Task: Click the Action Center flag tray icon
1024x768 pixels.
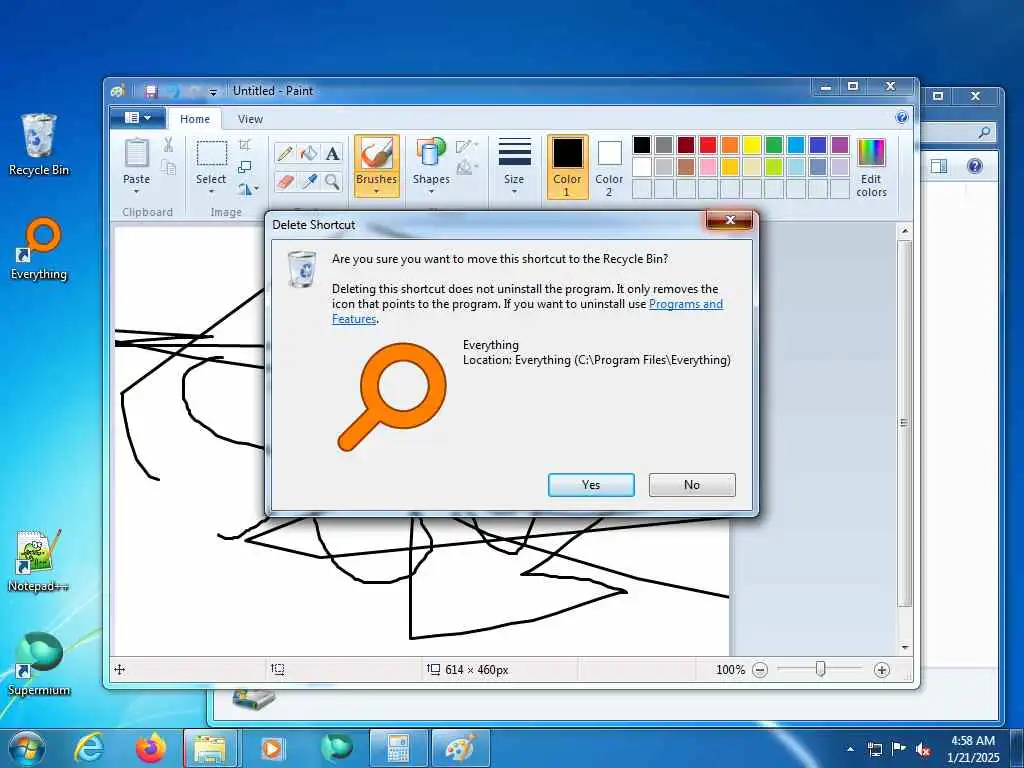Action: 899,749
